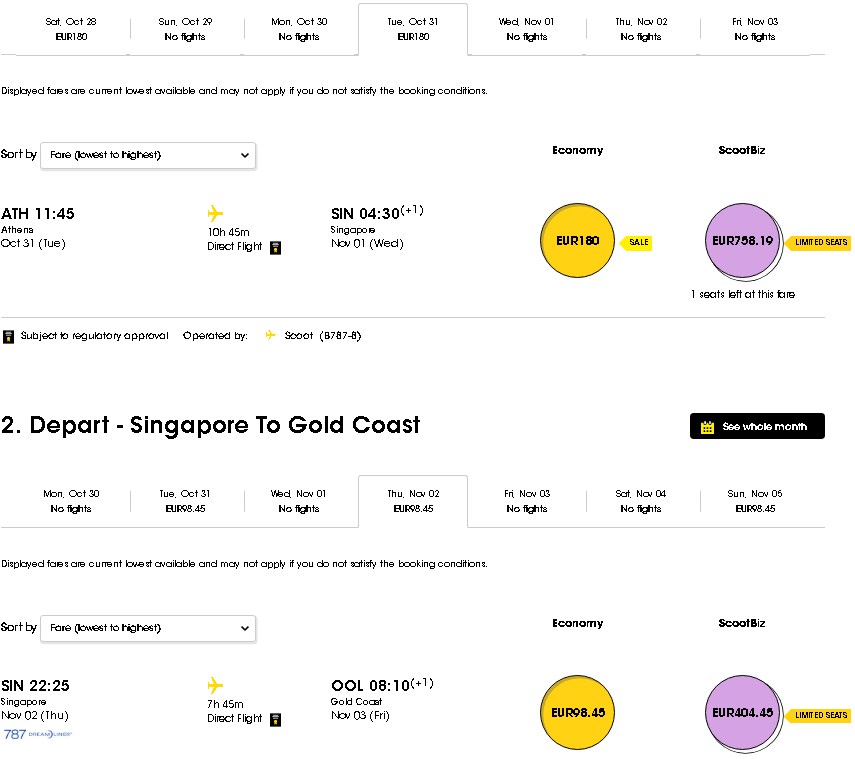Open the See whole month calendar

[757, 426]
